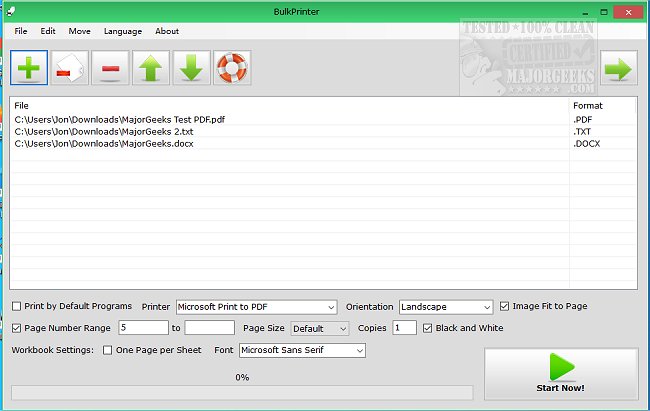This screenshot has height=411, width=650.
Task: Open the Orientation dropdown showing Landscape
Action: click(x=446, y=307)
